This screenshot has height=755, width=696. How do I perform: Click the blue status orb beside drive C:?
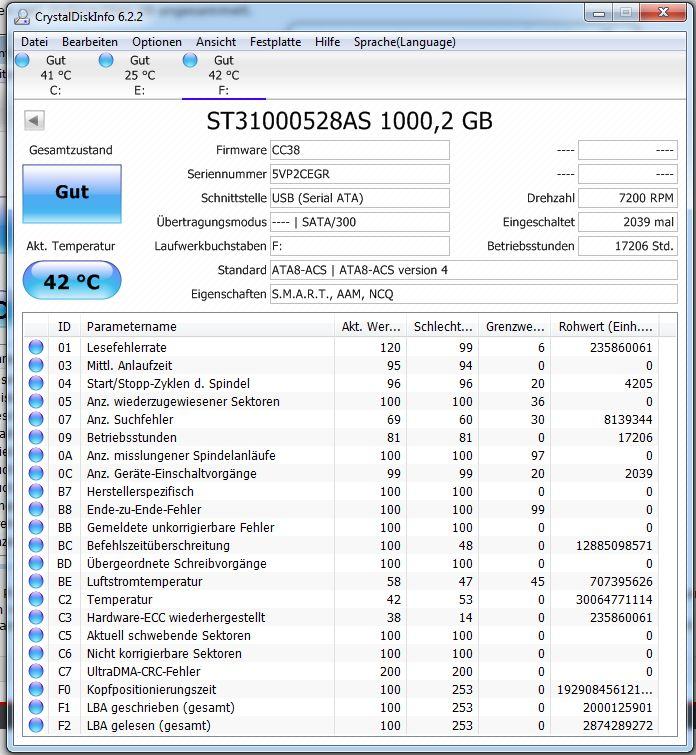click(22, 60)
